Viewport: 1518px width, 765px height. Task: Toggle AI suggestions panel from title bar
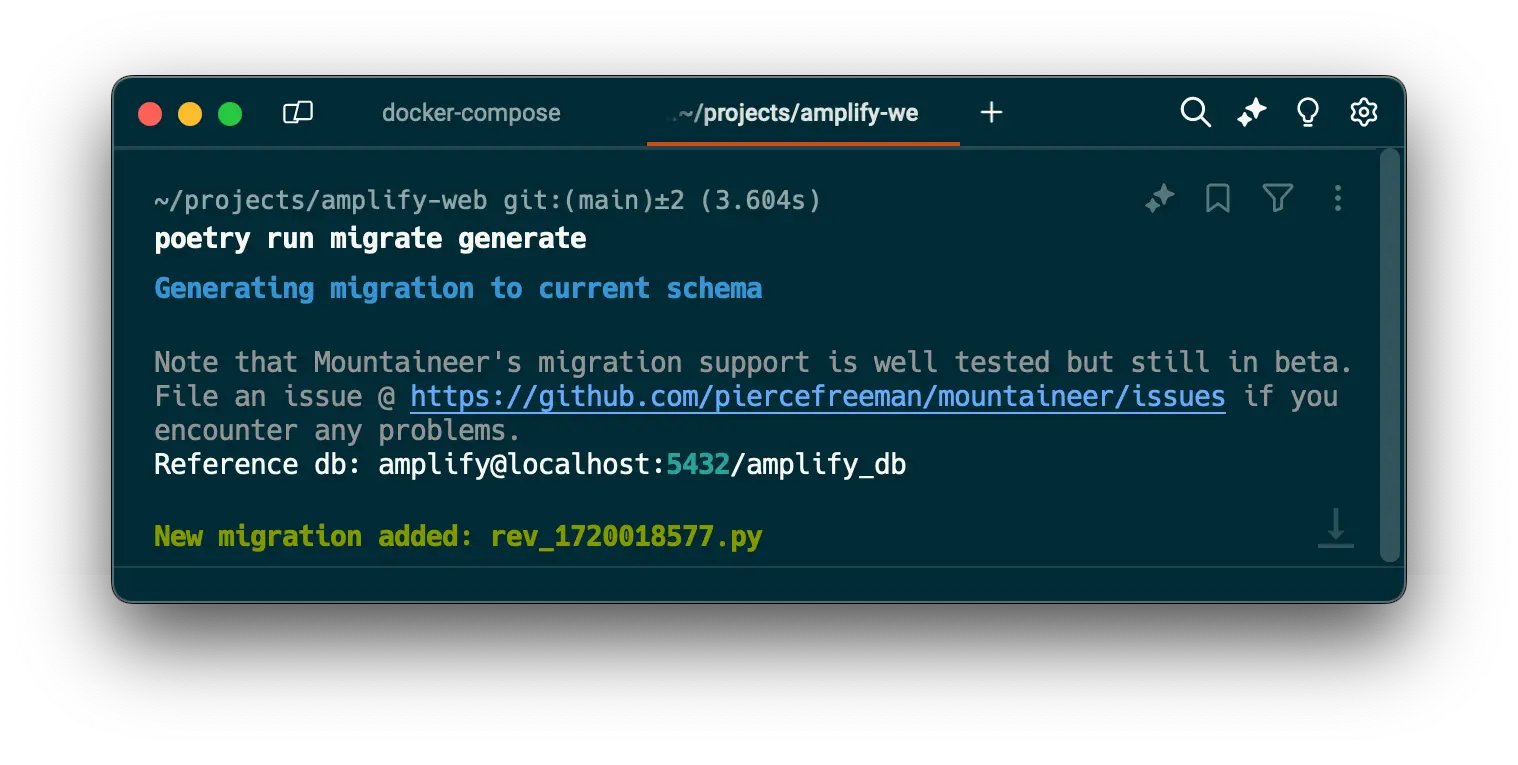[1251, 112]
